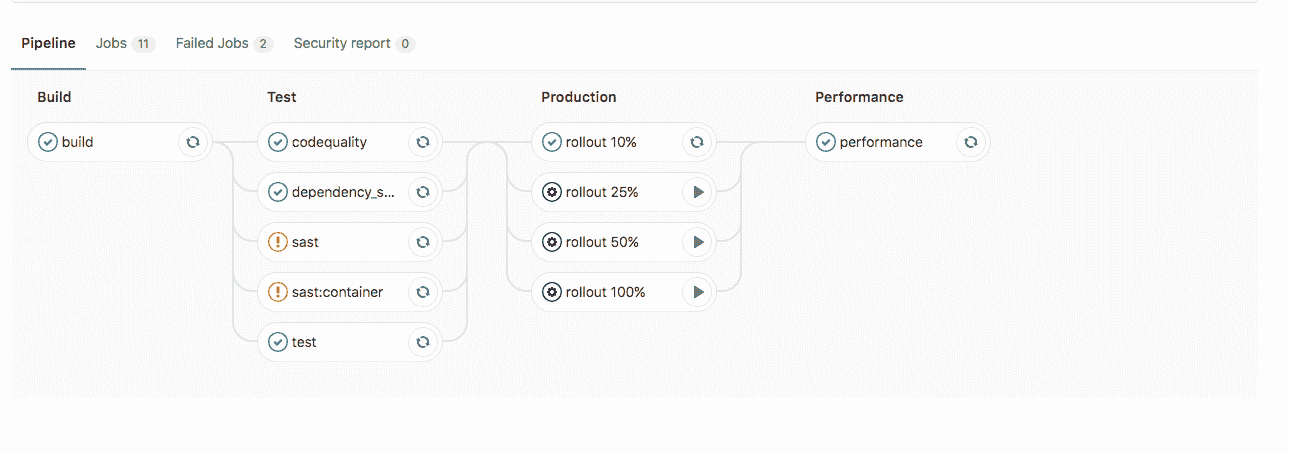
Task: Retry the dependency scanning job
Action: [x=423, y=192]
